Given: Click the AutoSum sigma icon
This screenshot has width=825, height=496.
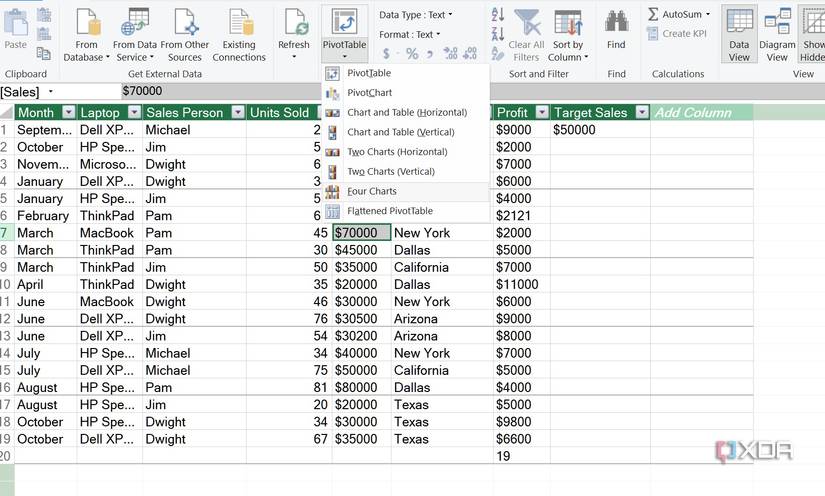Looking at the screenshot, I should pyautogui.click(x=653, y=14).
